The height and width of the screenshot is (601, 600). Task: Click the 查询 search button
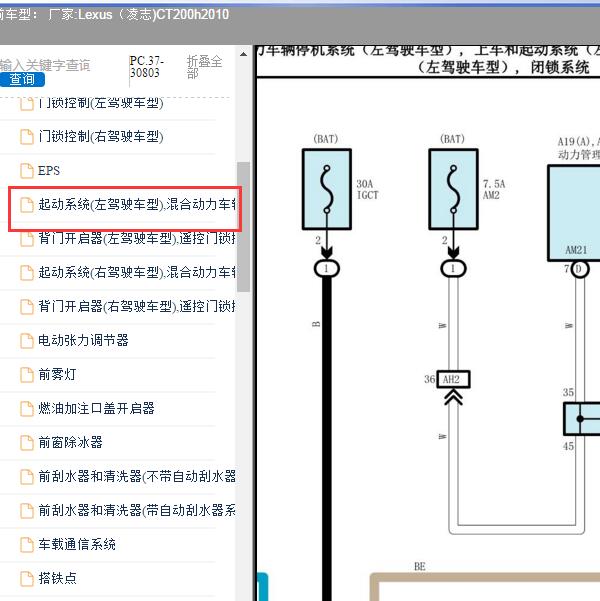[x=22, y=79]
